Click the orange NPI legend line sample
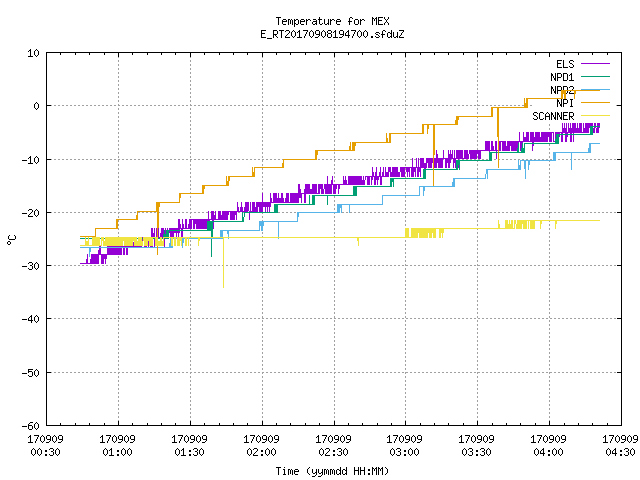Image resolution: width=640 pixels, height=480 pixels. coord(596,103)
